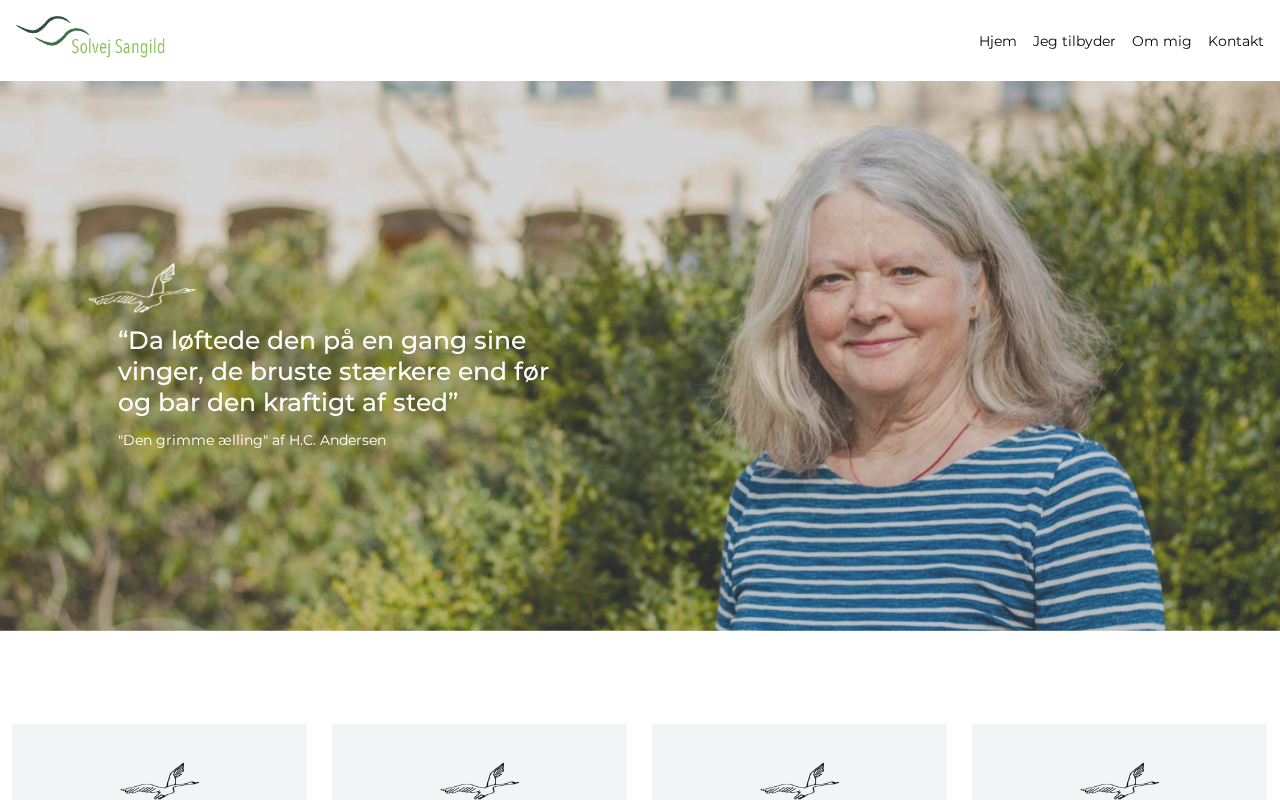Image resolution: width=1280 pixels, height=800 pixels.
Task: Click the swan icon in the fourth card
Action: tap(1120, 781)
